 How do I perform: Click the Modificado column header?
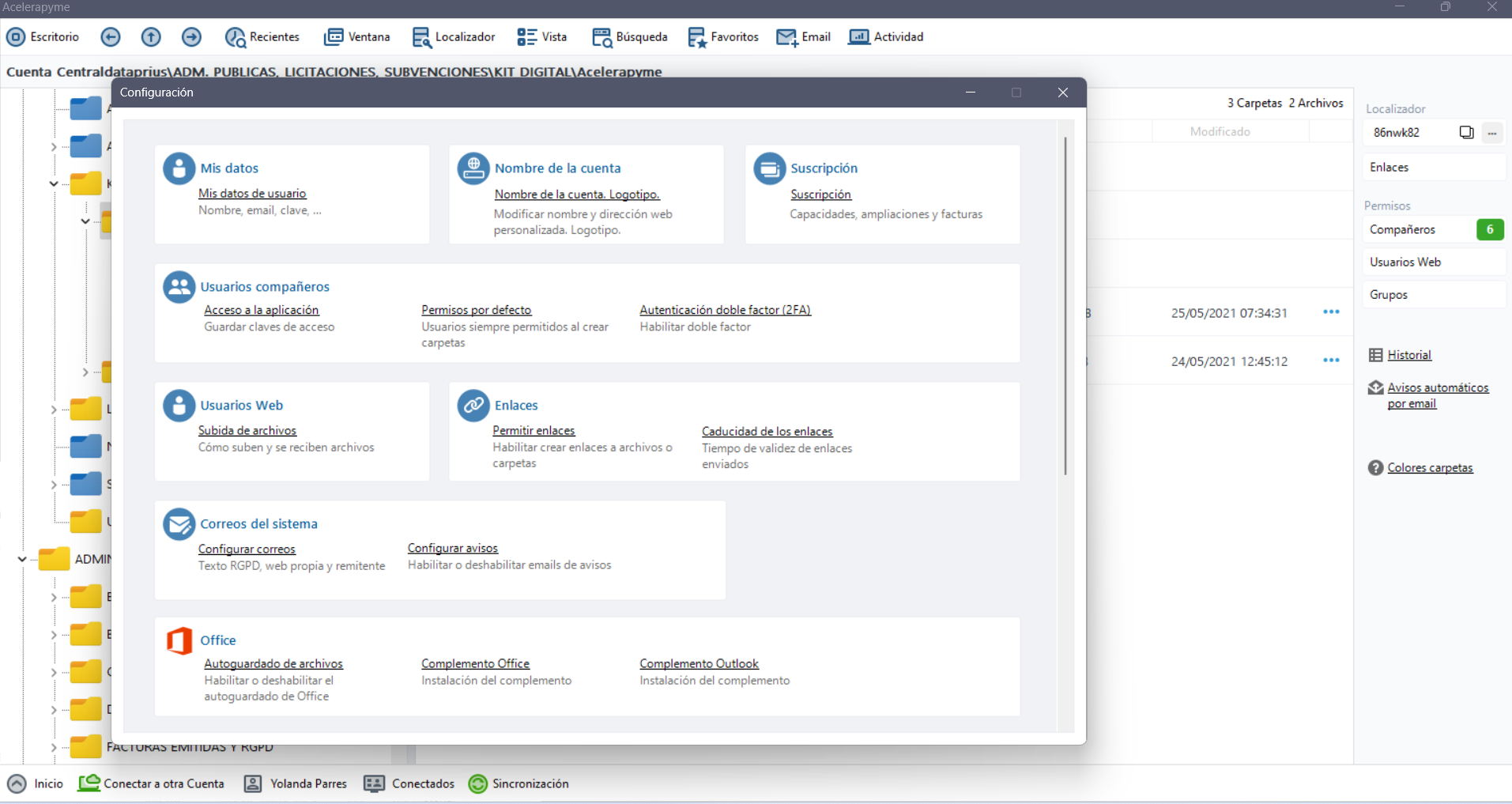click(x=1220, y=132)
